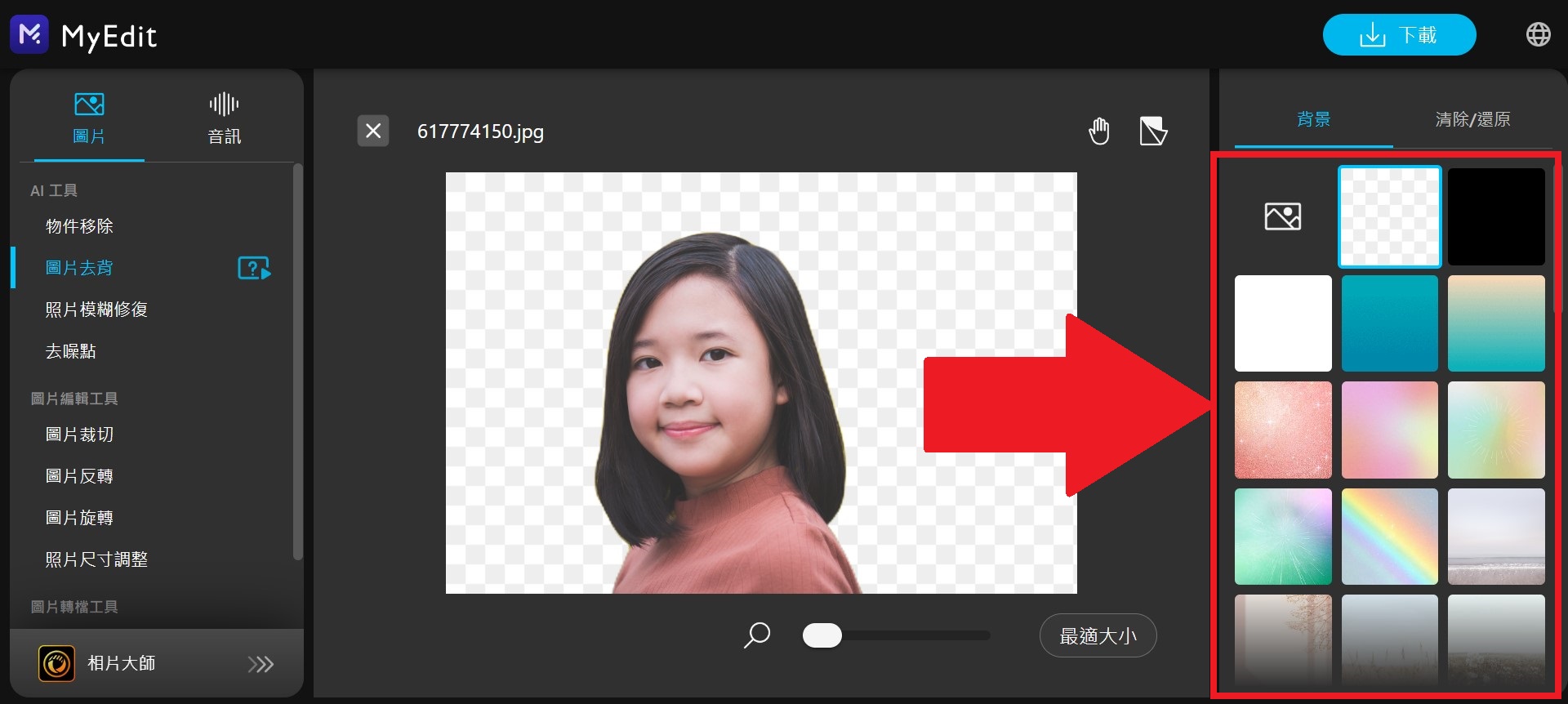
Task: Open 照片尺寸調整 resize tool
Action: click(96, 559)
